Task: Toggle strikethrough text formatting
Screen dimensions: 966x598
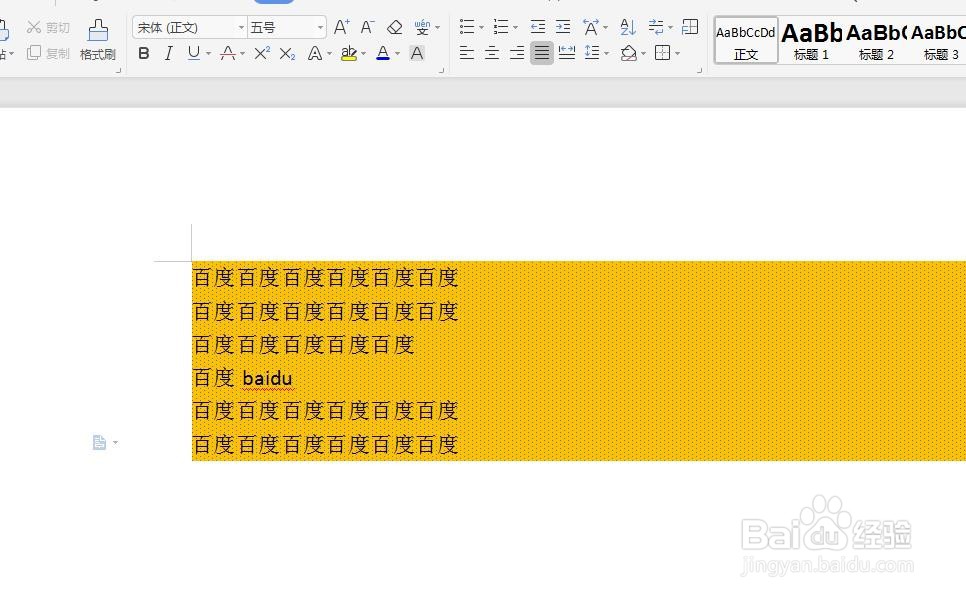Action: (228, 54)
